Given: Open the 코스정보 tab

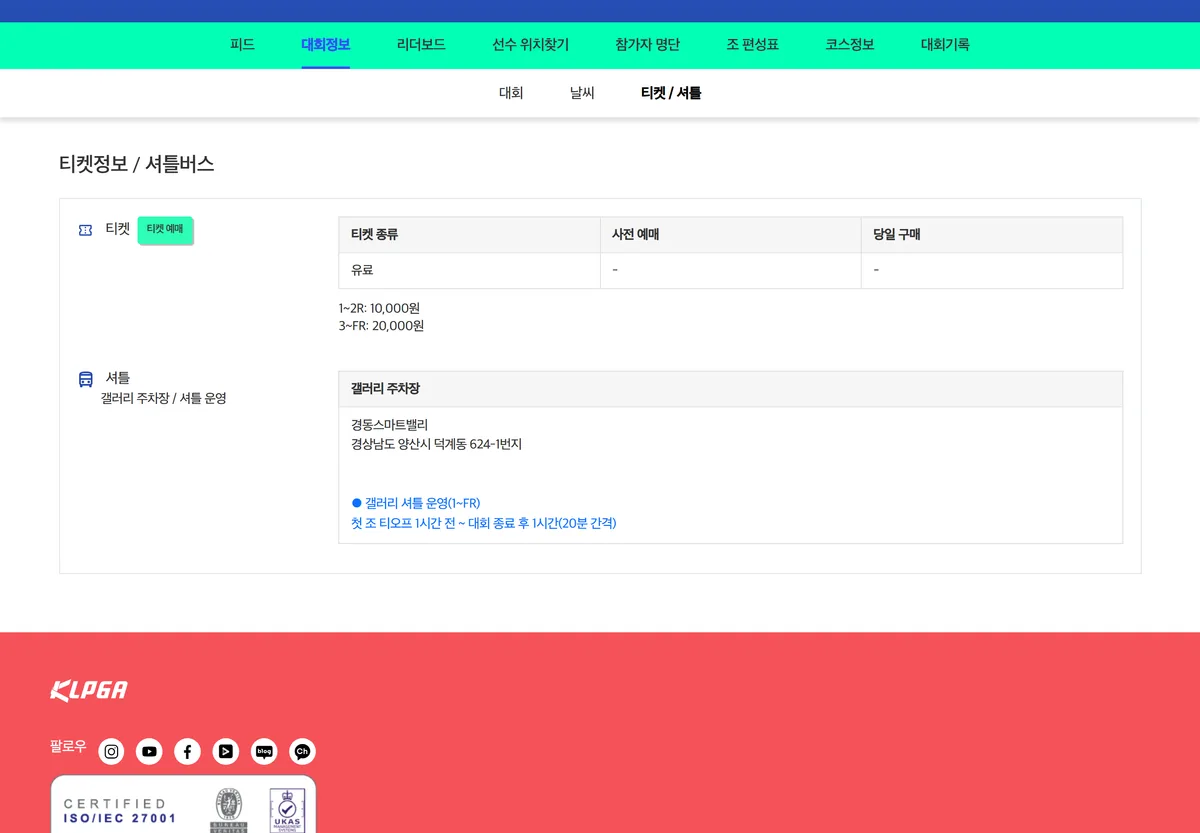Looking at the screenshot, I should pyautogui.click(x=850, y=45).
